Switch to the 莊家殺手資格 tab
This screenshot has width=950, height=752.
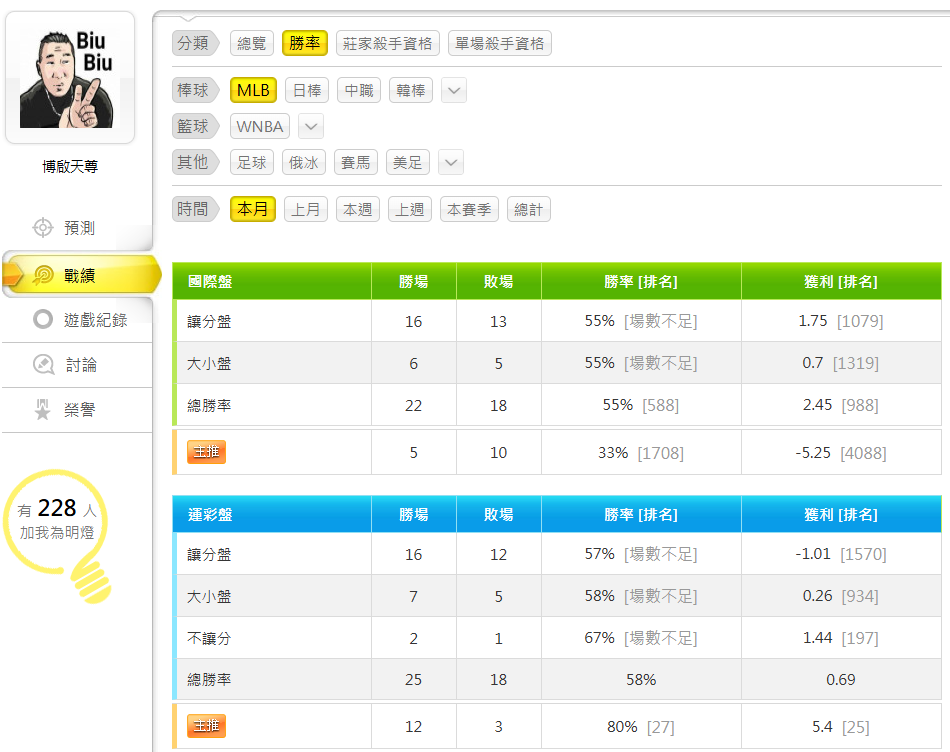[x=388, y=43]
